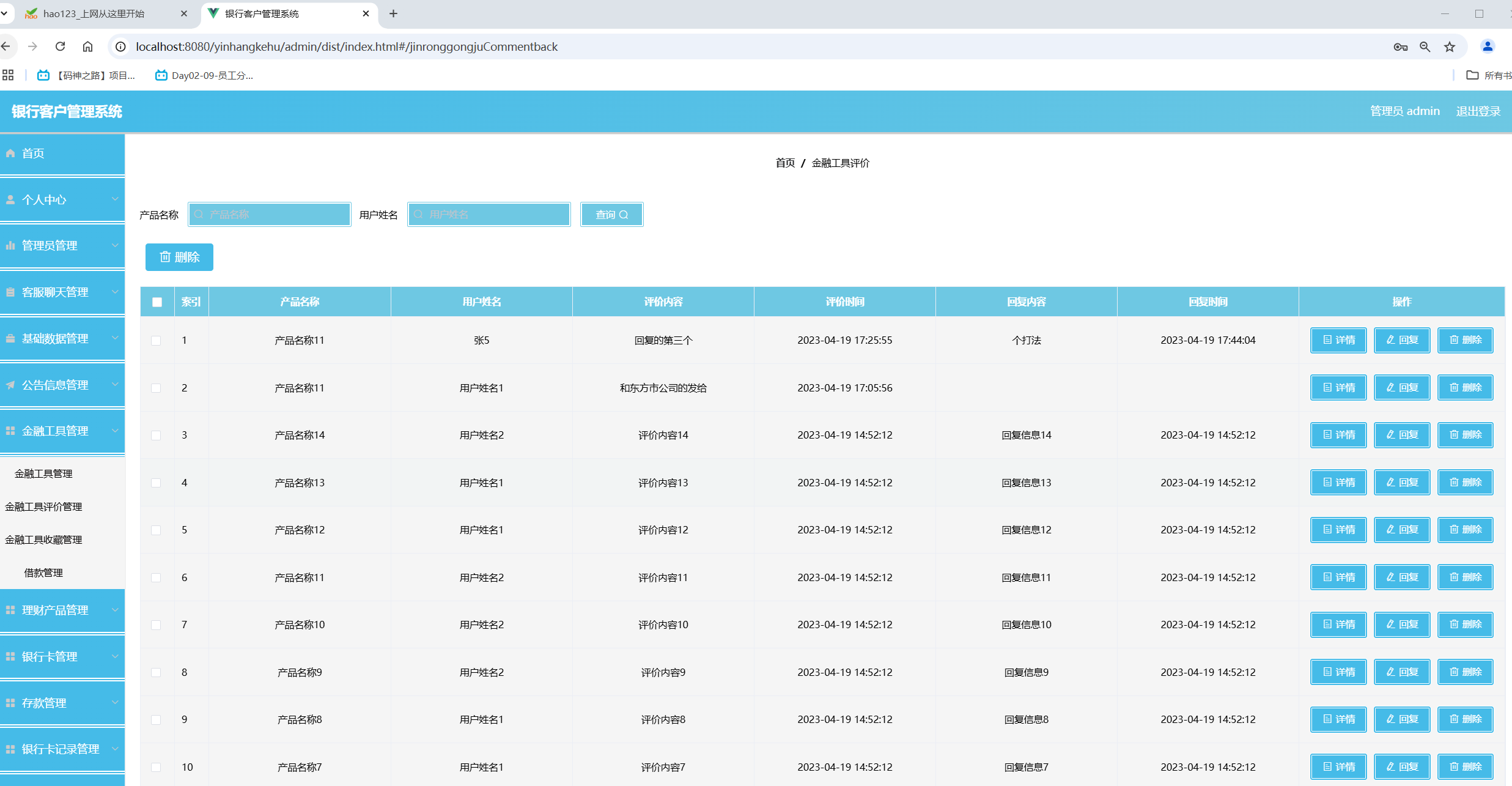
Task: Check the row 3 checkbox for 产品名称14
Action: (x=156, y=436)
